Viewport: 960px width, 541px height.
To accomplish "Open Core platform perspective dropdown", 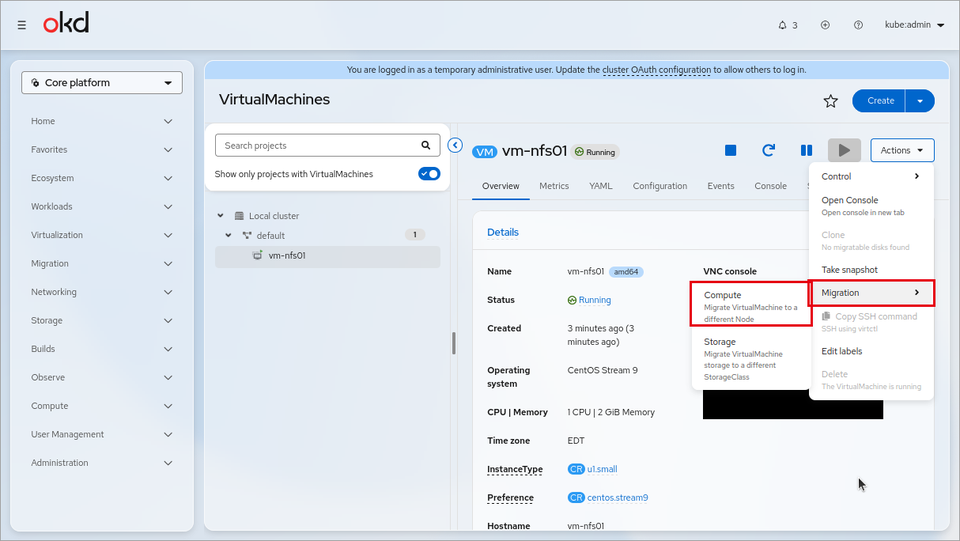I will click(102, 83).
